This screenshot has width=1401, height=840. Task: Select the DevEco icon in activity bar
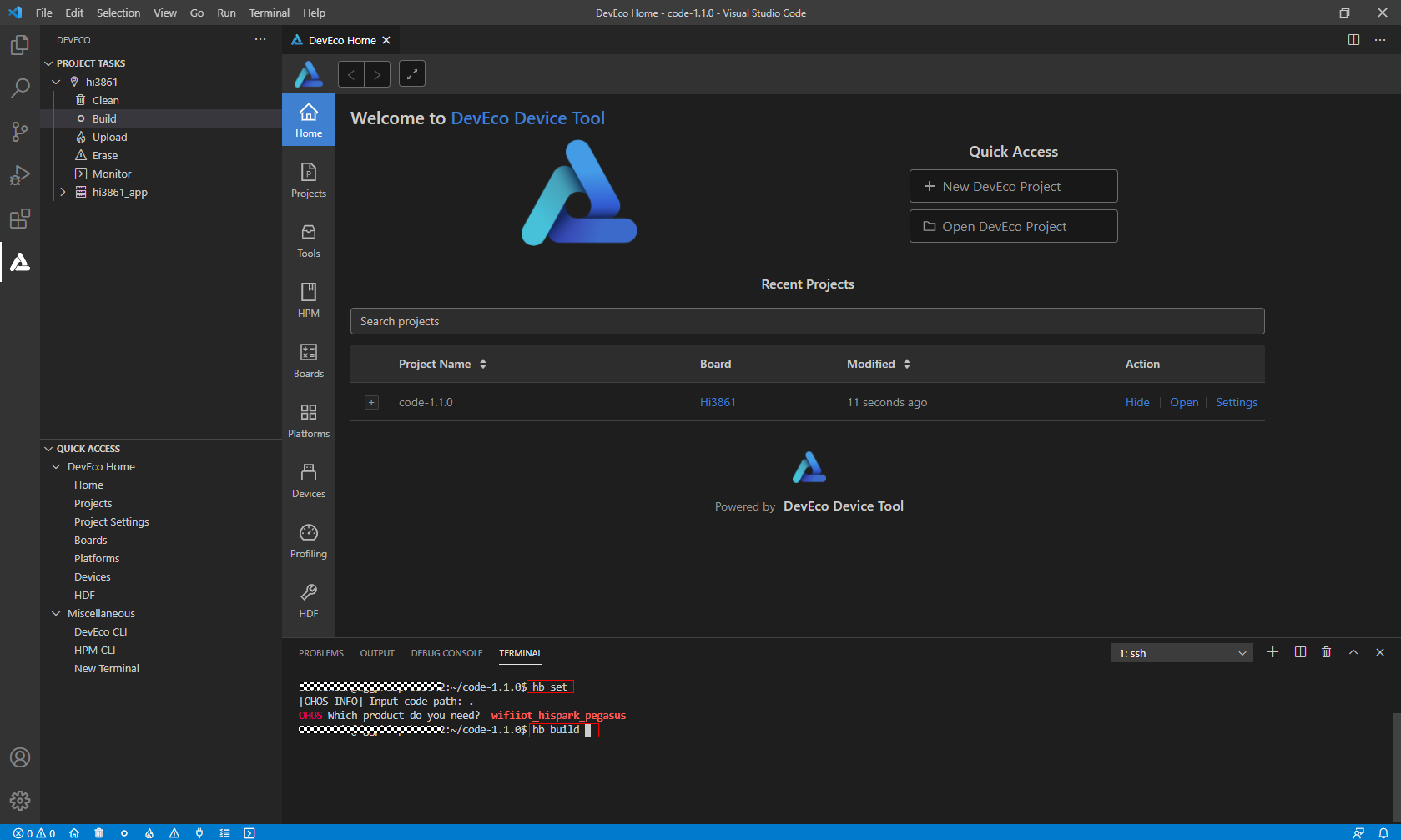(x=20, y=262)
